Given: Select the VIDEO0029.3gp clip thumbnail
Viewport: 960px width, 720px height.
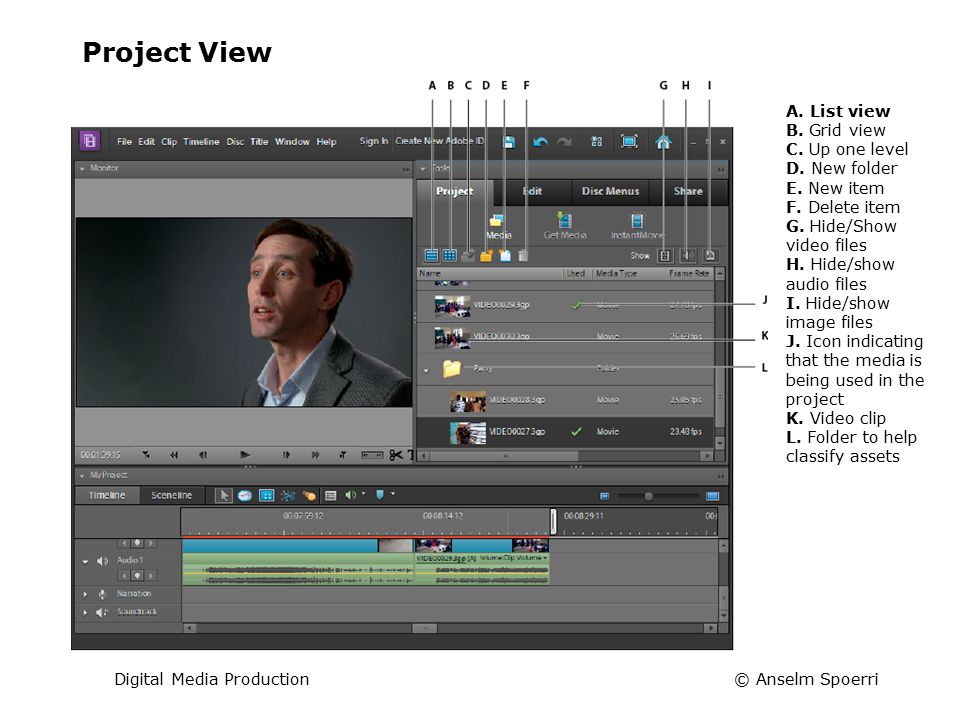Looking at the screenshot, I should point(452,306).
